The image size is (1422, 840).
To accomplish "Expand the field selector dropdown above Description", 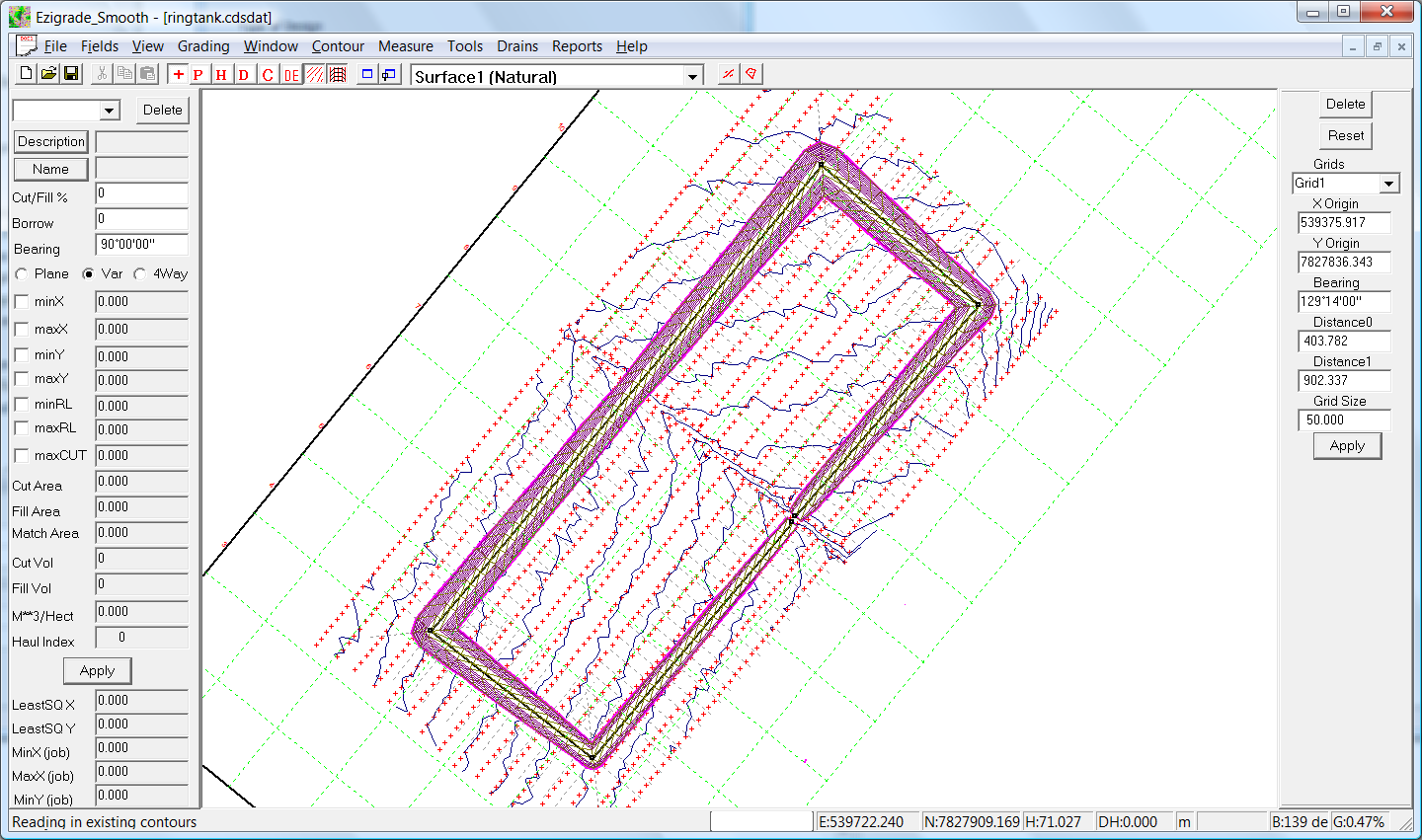I will click(110, 111).
